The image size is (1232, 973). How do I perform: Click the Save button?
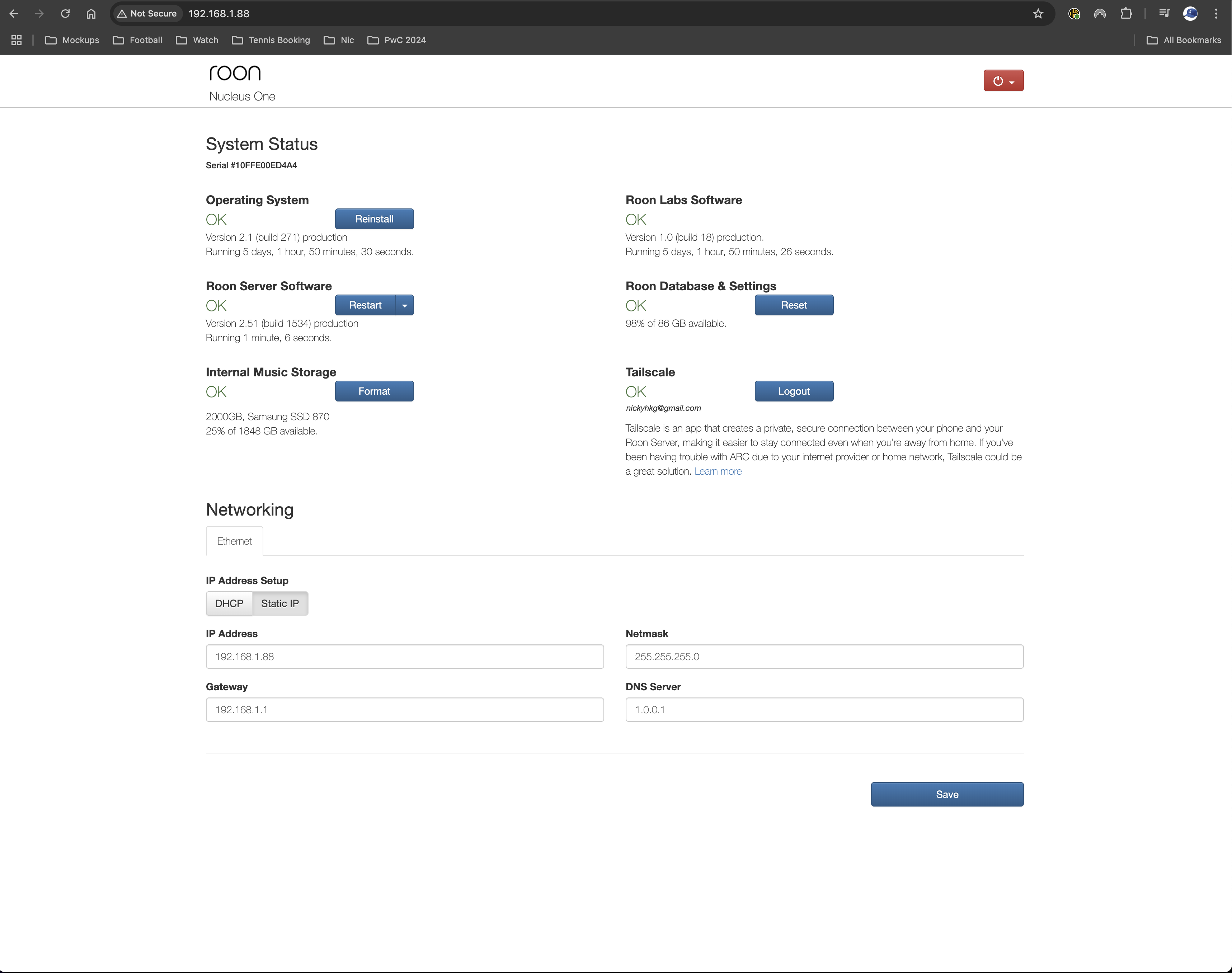pos(947,795)
